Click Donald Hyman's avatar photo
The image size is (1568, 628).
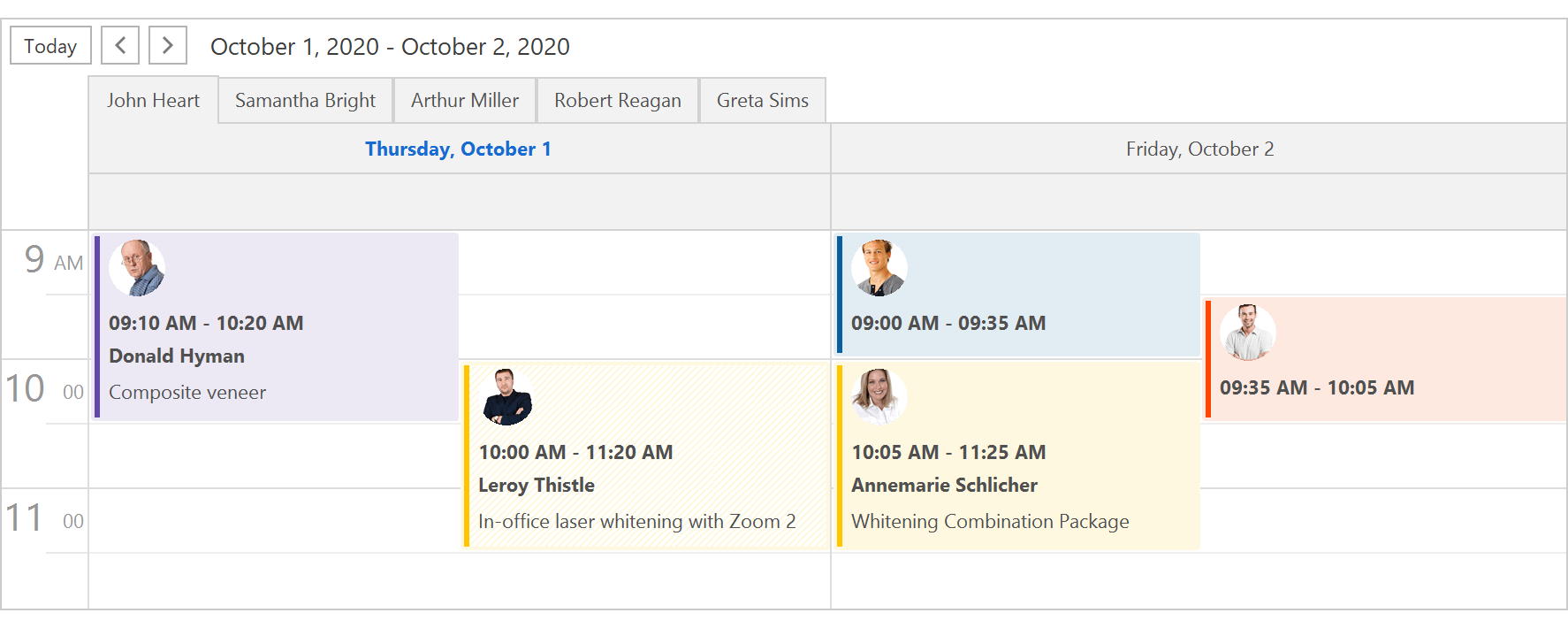pos(137,268)
